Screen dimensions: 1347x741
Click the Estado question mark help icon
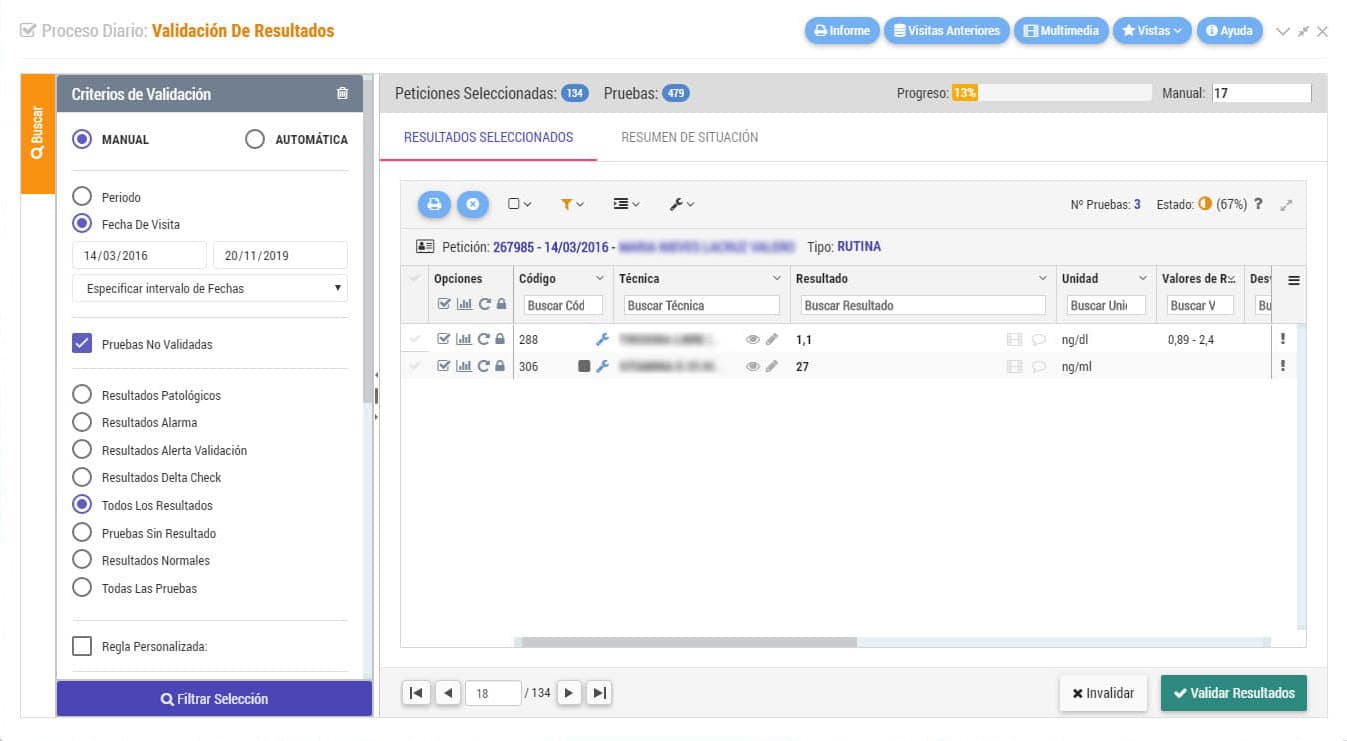pyautogui.click(x=1258, y=204)
